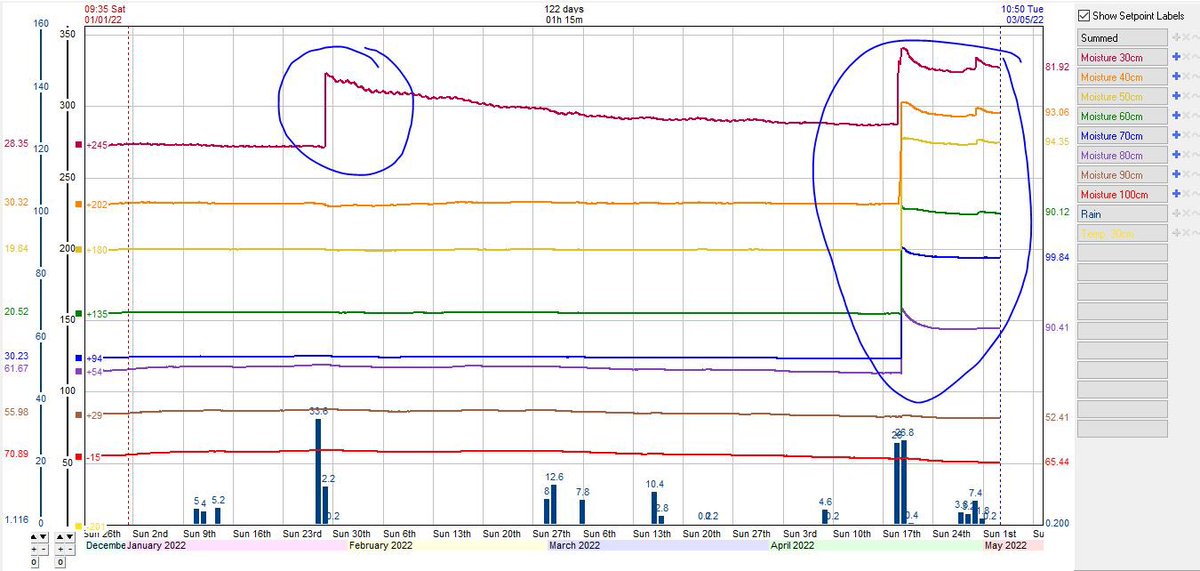This screenshot has width=1200, height=571.
Task: Click the 81.92 value on the right axis
Action: [1057, 67]
